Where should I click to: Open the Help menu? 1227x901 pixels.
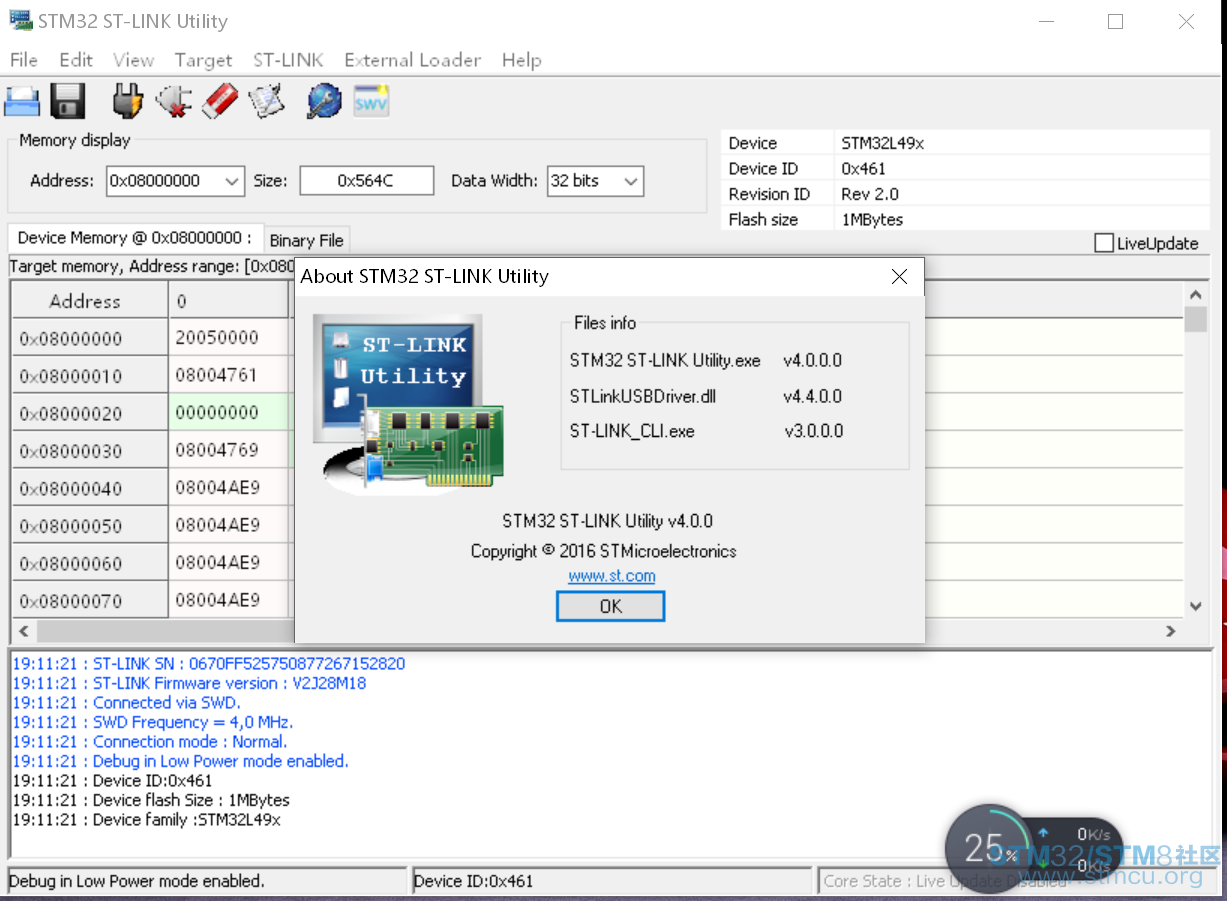pyautogui.click(x=521, y=60)
